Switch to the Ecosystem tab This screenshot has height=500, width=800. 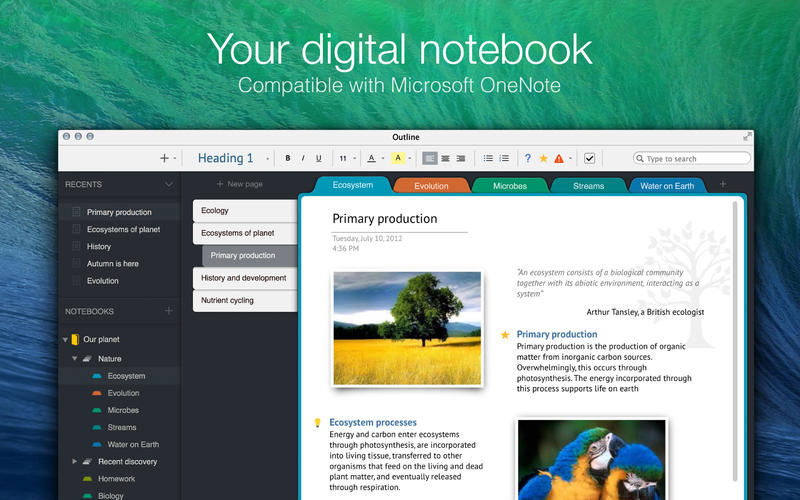click(x=353, y=185)
